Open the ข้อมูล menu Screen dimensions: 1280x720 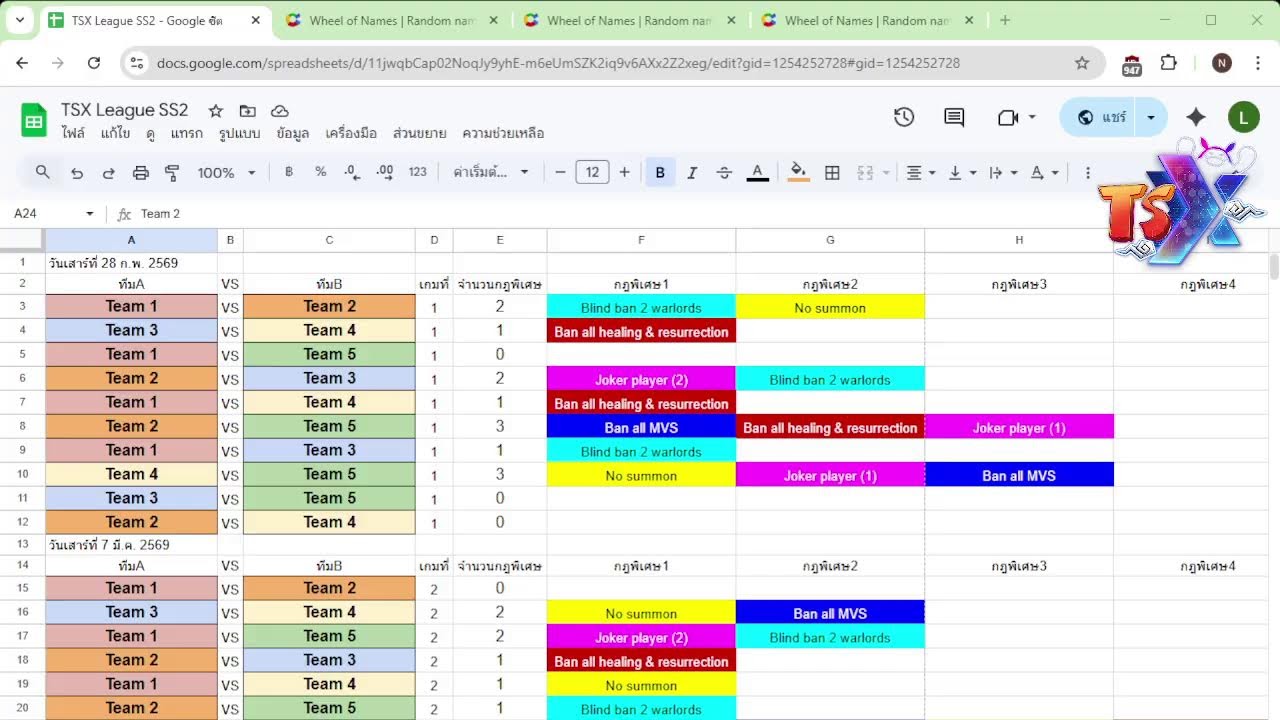click(x=292, y=133)
